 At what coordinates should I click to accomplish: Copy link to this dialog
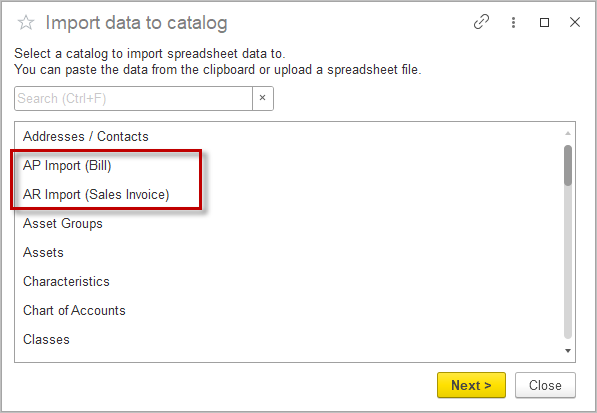[x=481, y=22]
